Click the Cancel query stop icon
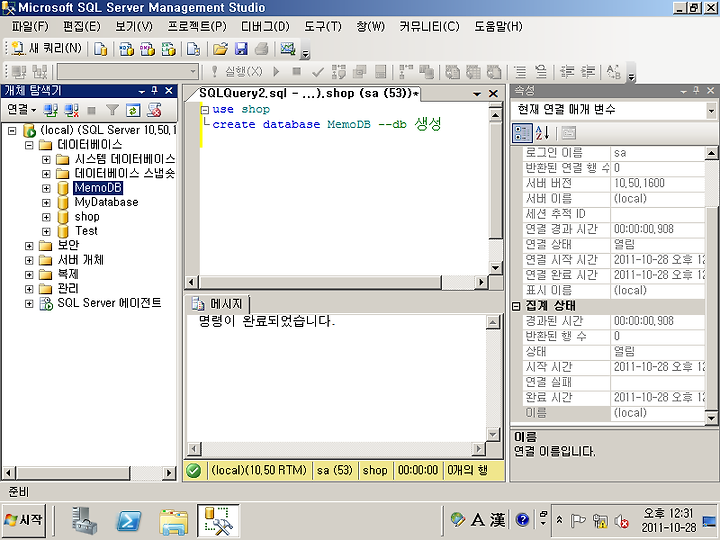 click(297, 71)
